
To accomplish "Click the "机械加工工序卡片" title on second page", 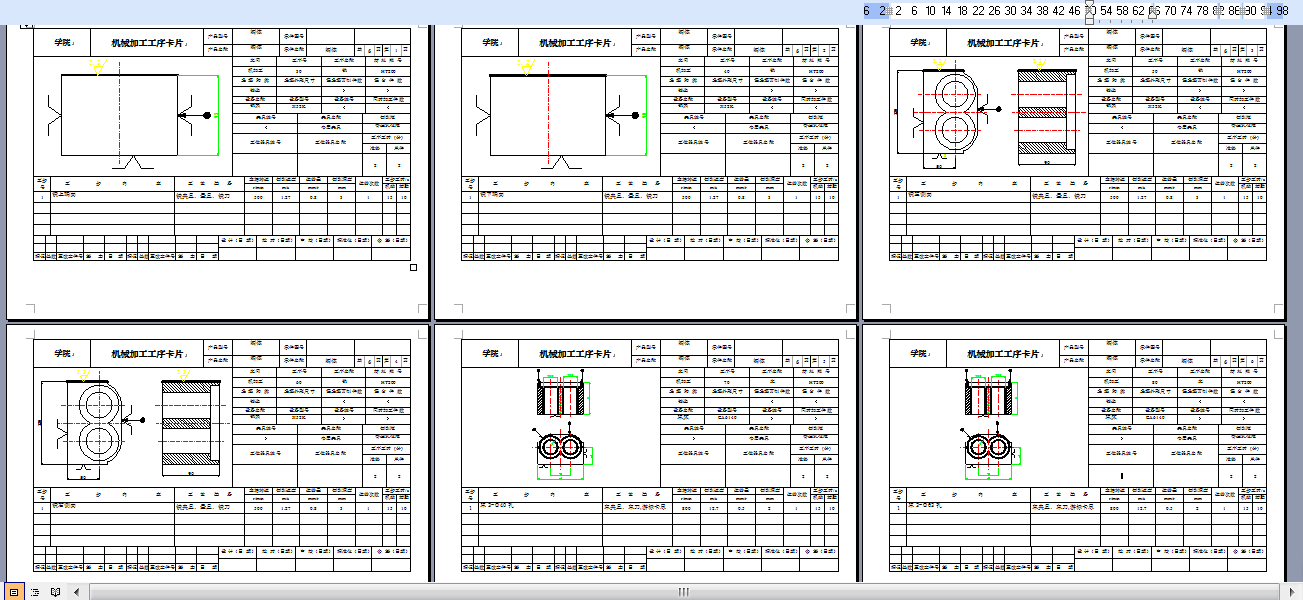I will pos(574,43).
